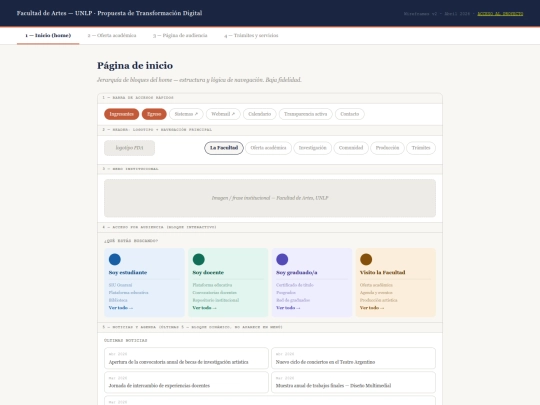The height and width of the screenshot is (405, 540).
Task: Click the 'Calendario' pill
Action: (260, 114)
